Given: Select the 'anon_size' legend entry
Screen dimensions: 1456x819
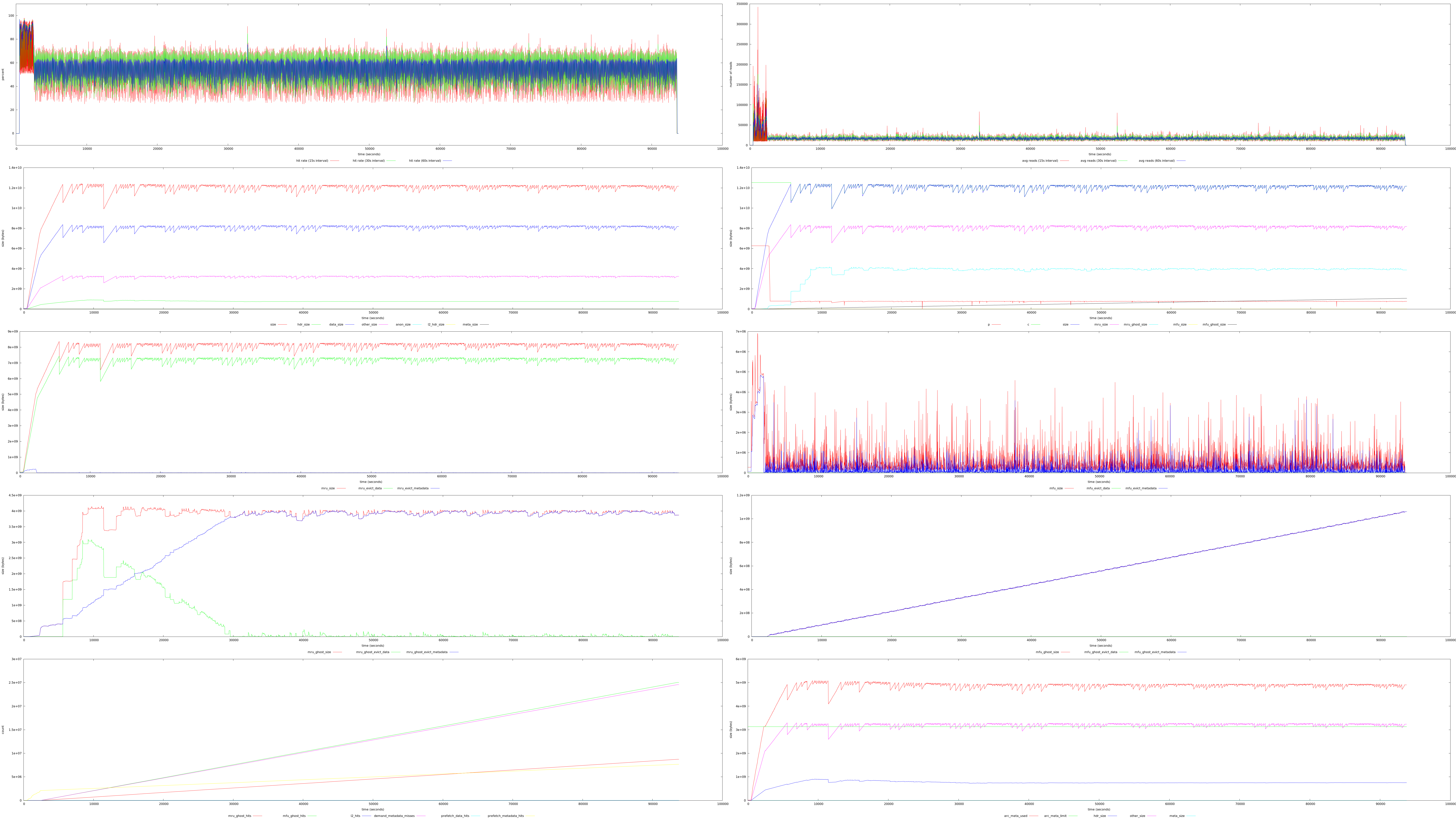Looking at the screenshot, I should pos(403,324).
